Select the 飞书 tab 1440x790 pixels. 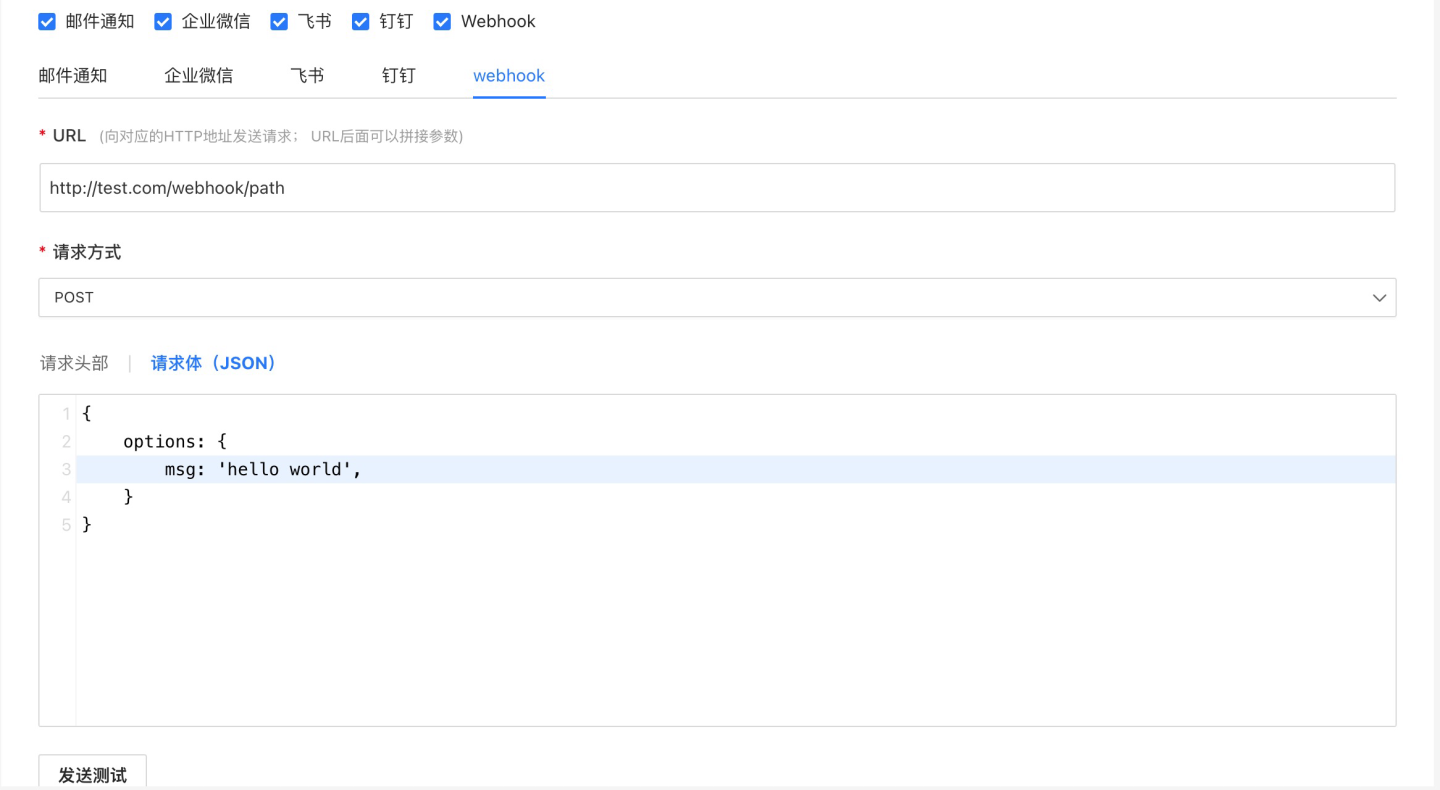(307, 76)
